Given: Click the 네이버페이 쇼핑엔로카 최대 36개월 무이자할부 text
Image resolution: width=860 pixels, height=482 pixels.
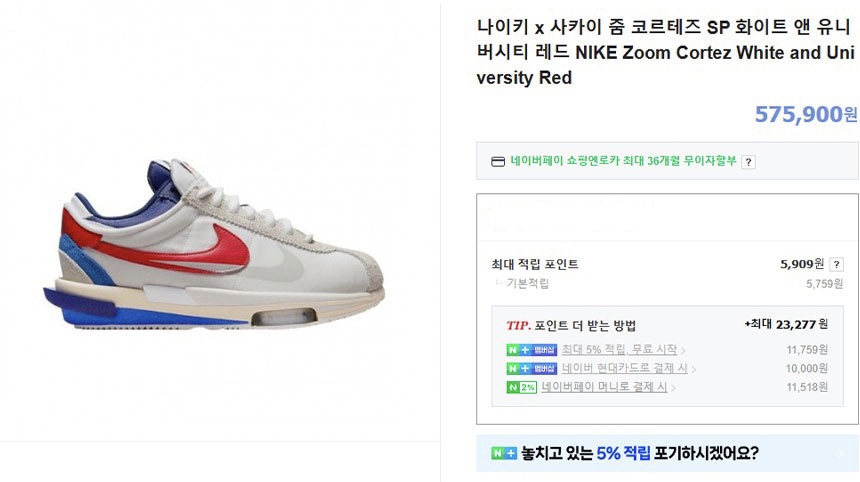Looking at the screenshot, I should tap(623, 161).
